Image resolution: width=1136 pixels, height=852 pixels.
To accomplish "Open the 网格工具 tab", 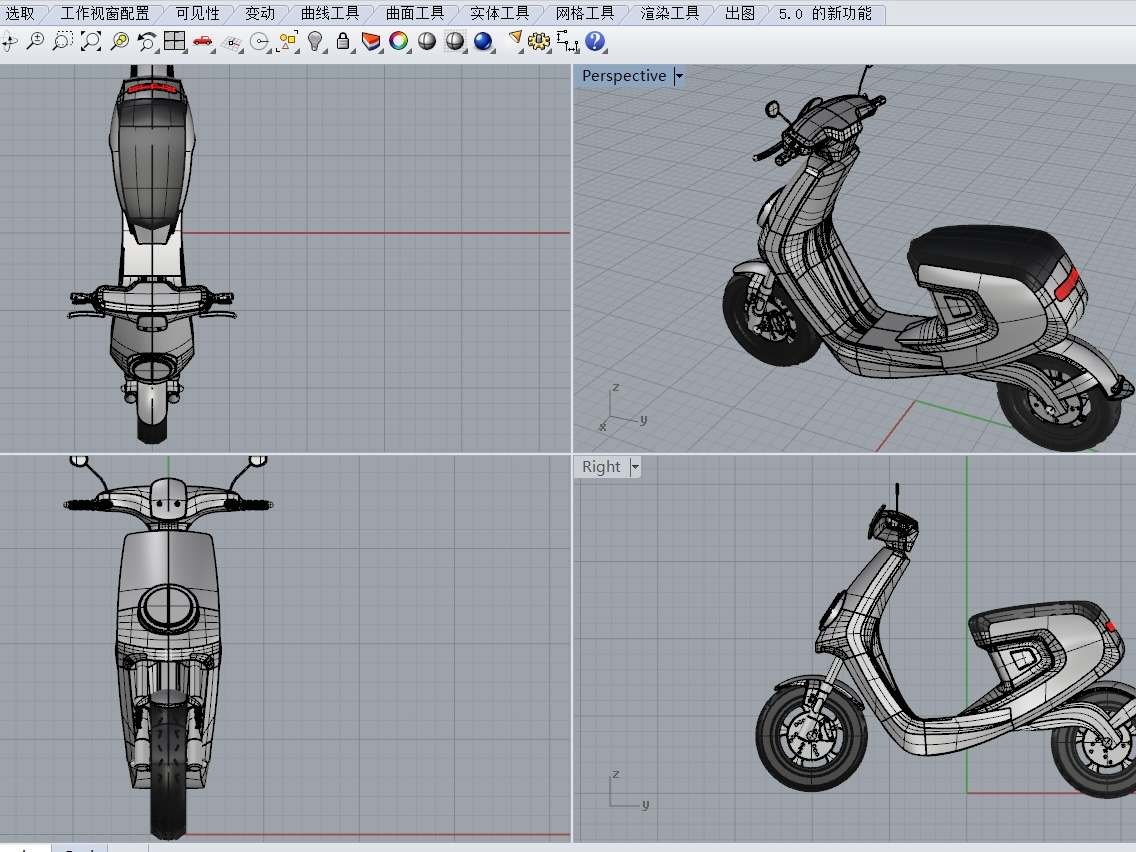I will 584,13.
